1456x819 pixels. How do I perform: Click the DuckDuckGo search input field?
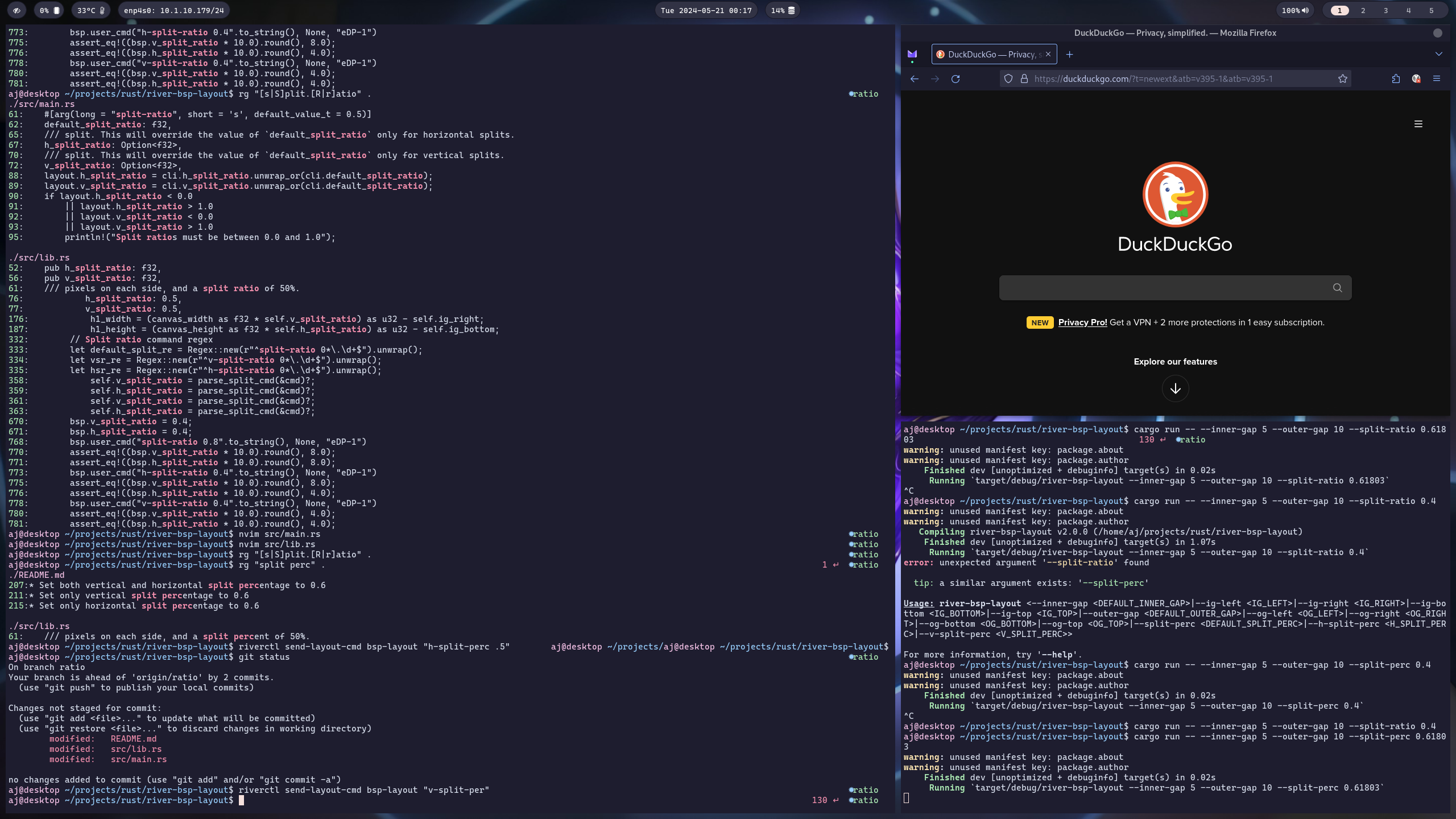[1160, 288]
